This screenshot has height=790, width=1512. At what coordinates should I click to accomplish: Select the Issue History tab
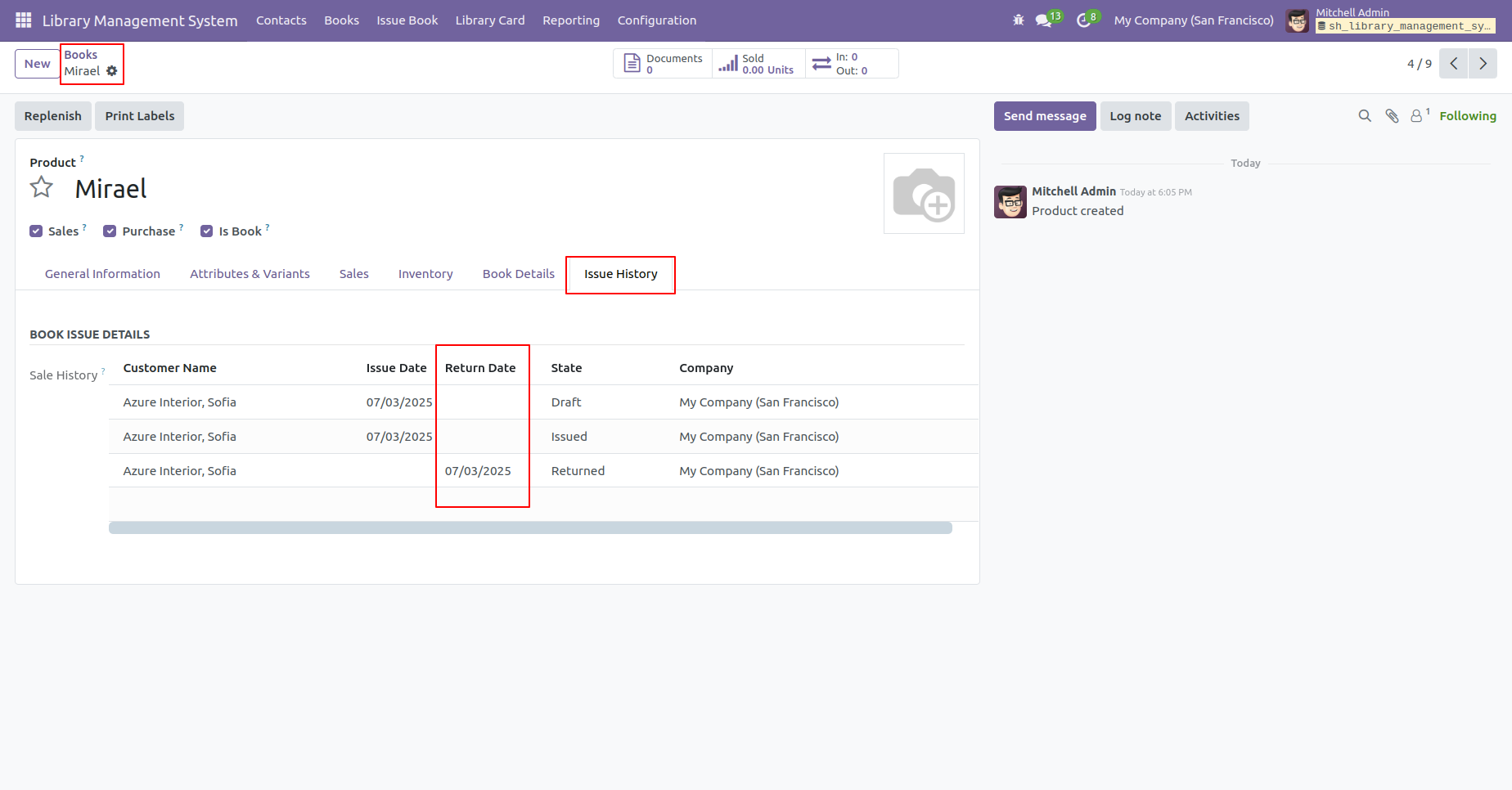pos(621,274)
